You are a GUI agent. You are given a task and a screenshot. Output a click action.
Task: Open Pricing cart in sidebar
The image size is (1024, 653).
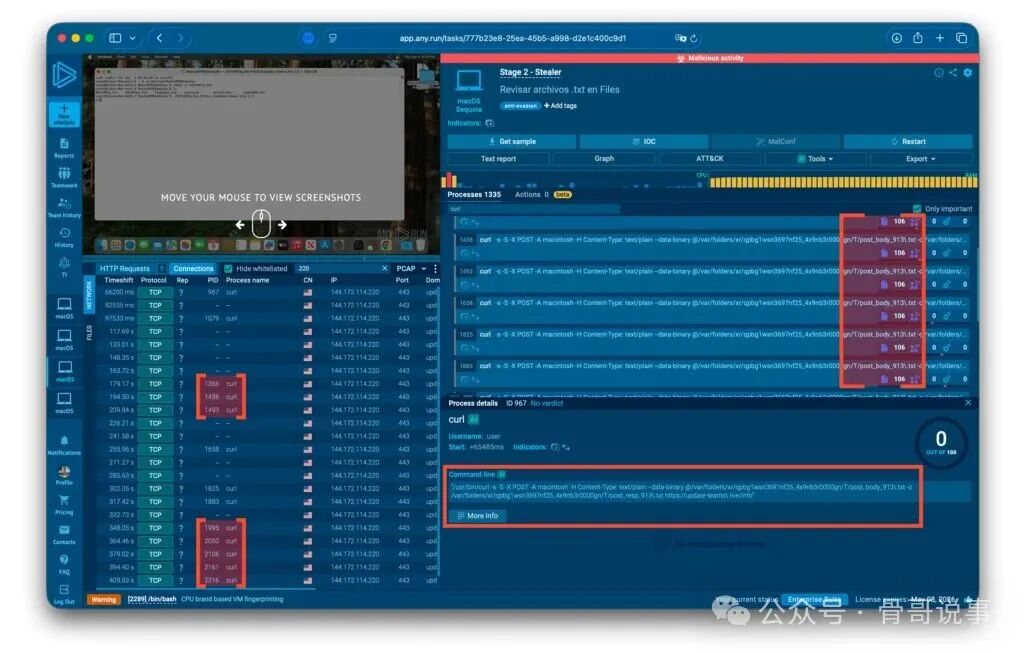coord(64,505)
